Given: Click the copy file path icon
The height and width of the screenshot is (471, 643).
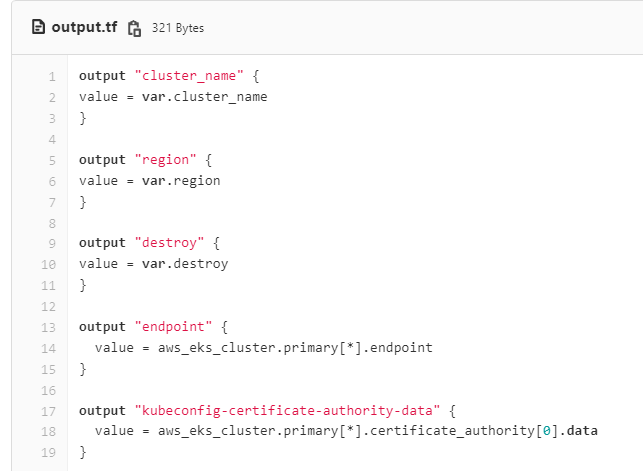Looking at the screenshot, I should (134, 28).
